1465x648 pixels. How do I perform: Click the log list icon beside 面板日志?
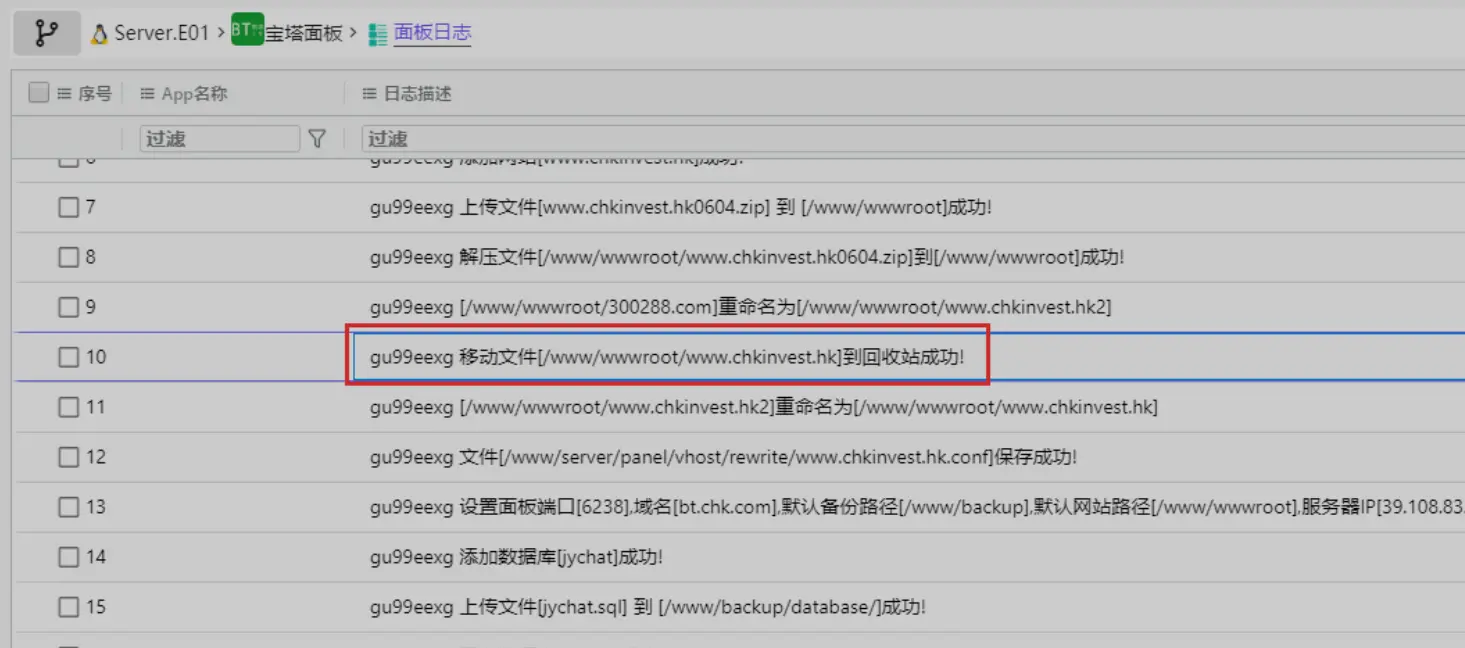point(378,34)
